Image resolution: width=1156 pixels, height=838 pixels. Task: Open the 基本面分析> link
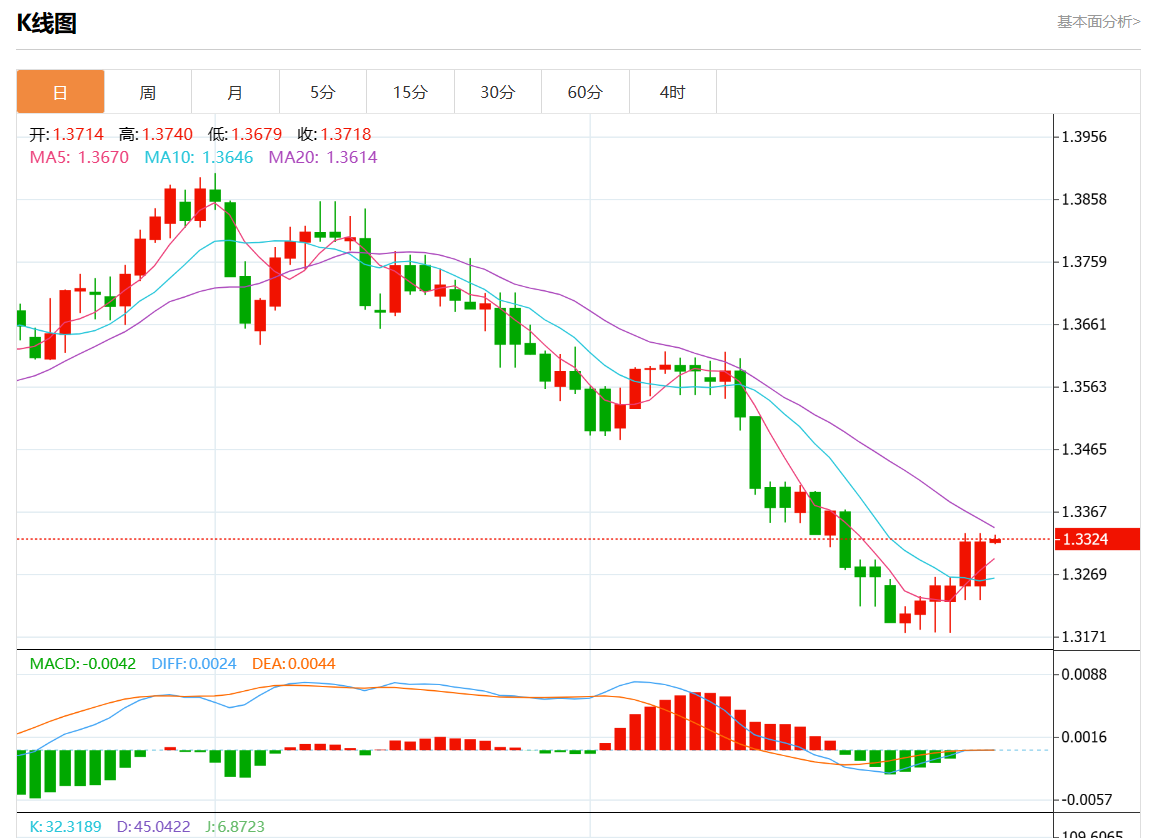point(1098,22)
